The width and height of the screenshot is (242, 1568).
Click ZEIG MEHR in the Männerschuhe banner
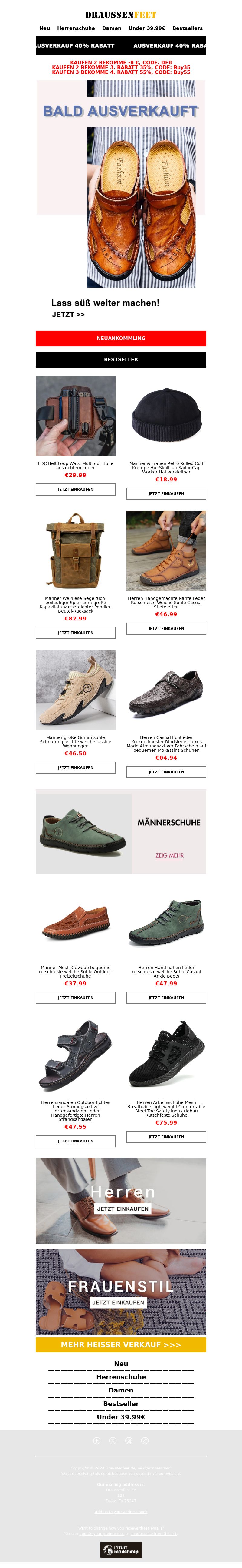point(169,854)
